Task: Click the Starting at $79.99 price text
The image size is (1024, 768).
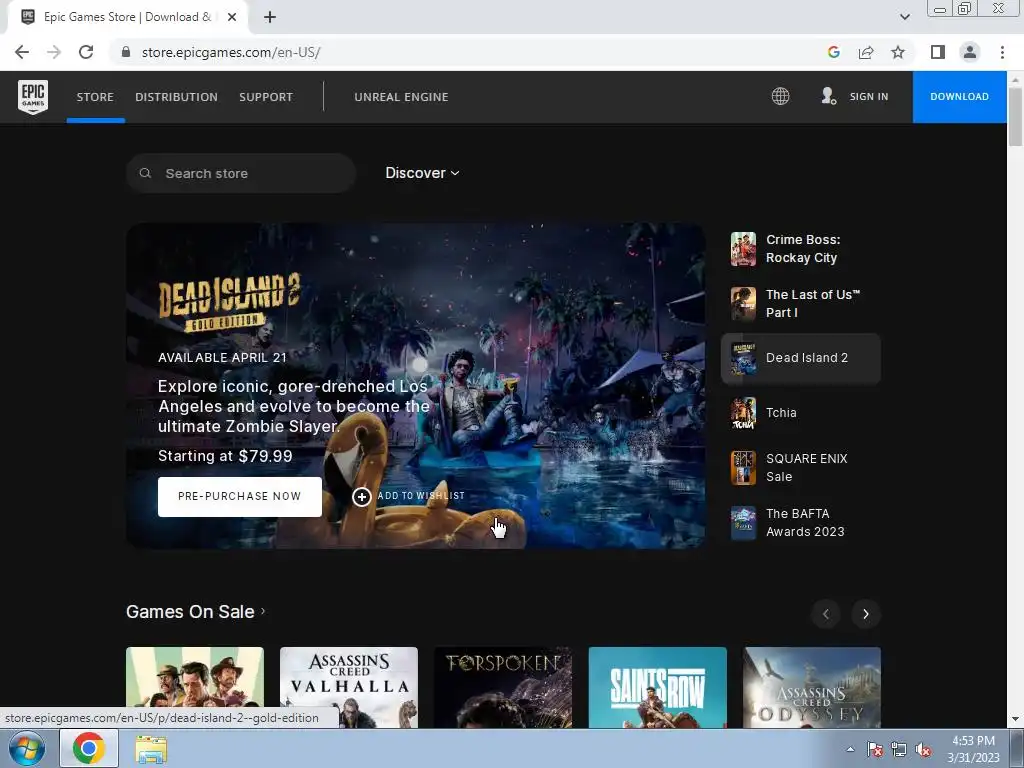Action: pyautogui.click(x=225, y=456)
